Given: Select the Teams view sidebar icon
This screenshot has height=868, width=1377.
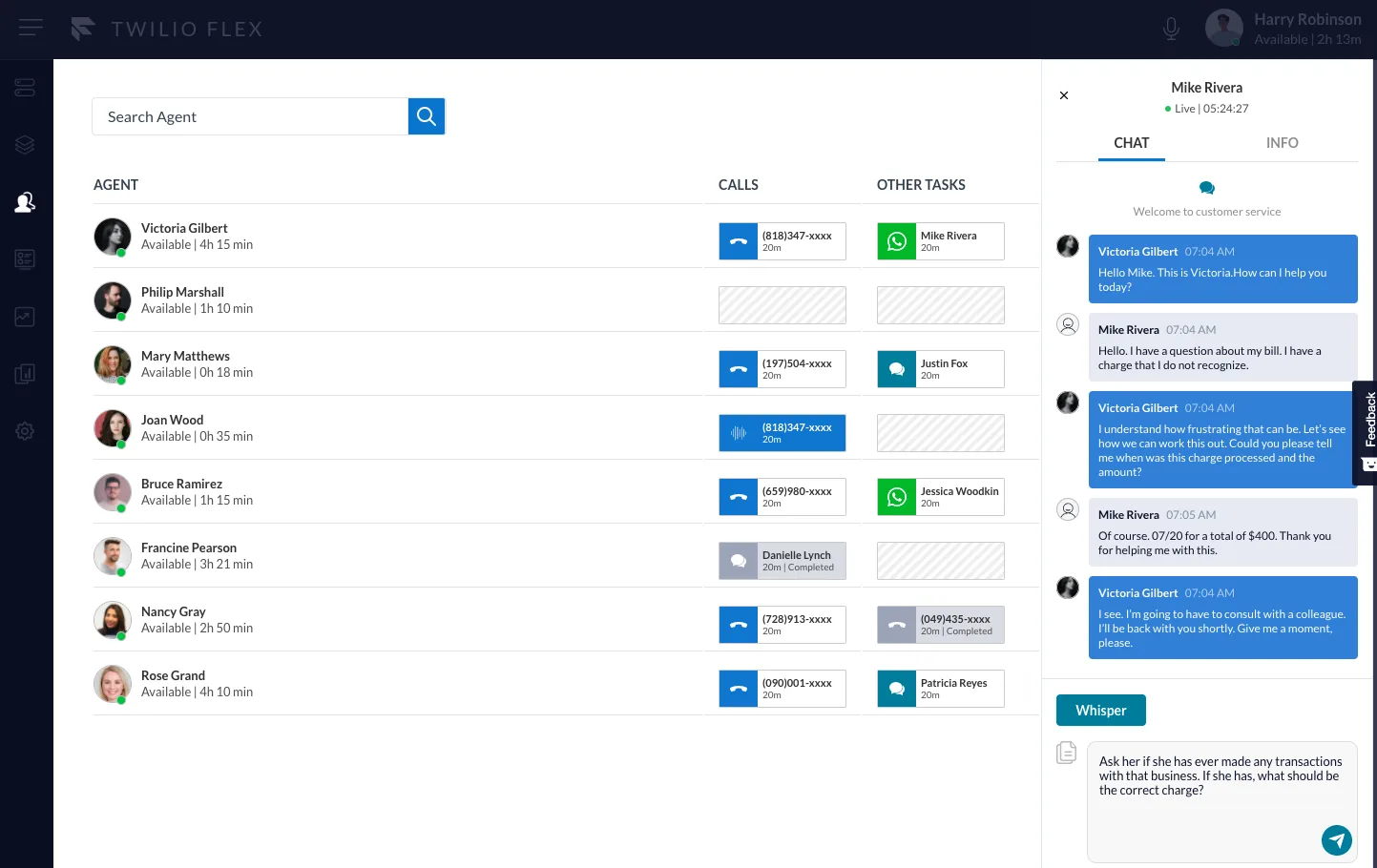Looking at the screenshot, I should click(25, 202).
